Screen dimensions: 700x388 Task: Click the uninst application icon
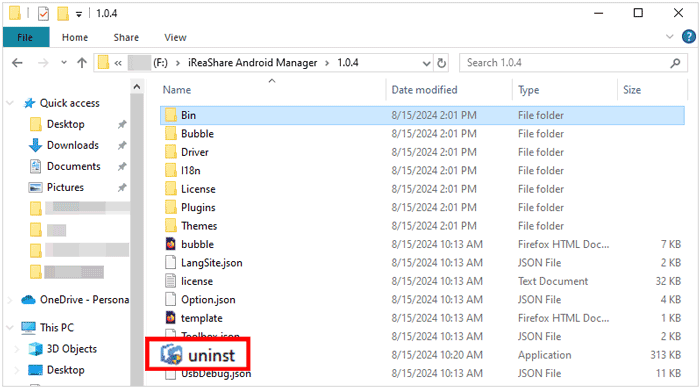pyautogui.click(x=171, y=355)
